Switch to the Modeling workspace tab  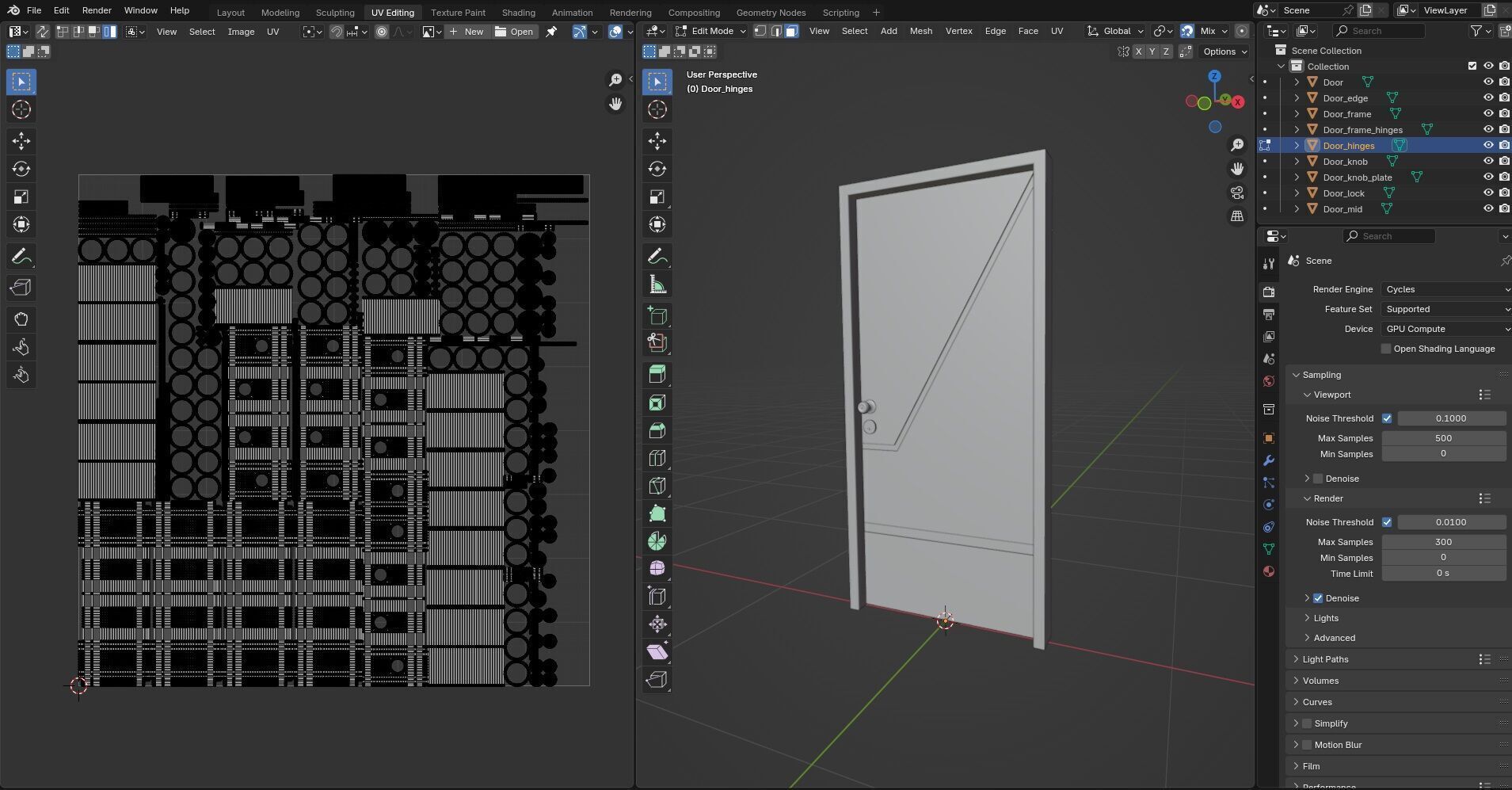(280, 13)
